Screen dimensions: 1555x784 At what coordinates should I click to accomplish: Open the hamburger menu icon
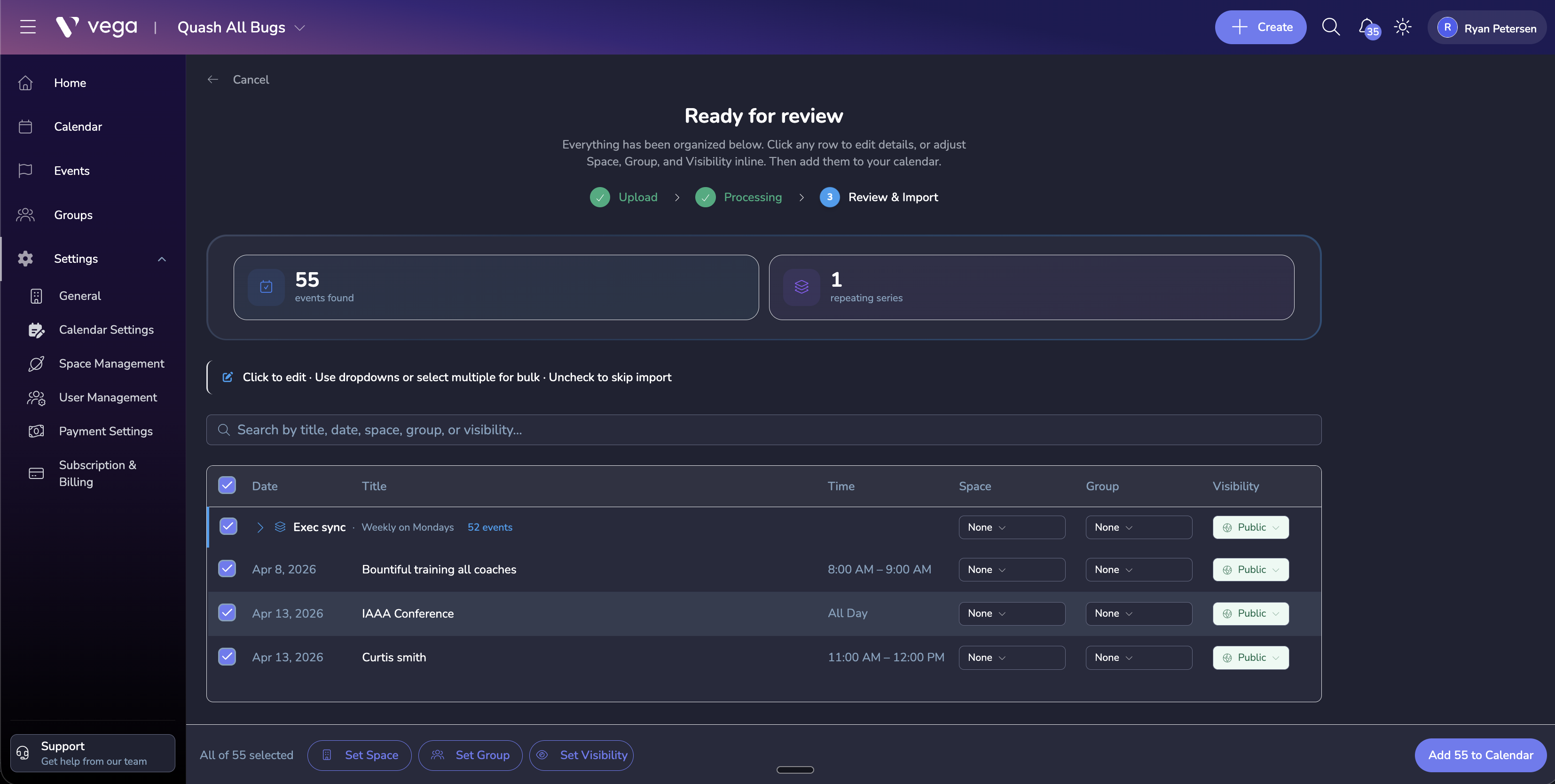[28, 27]
